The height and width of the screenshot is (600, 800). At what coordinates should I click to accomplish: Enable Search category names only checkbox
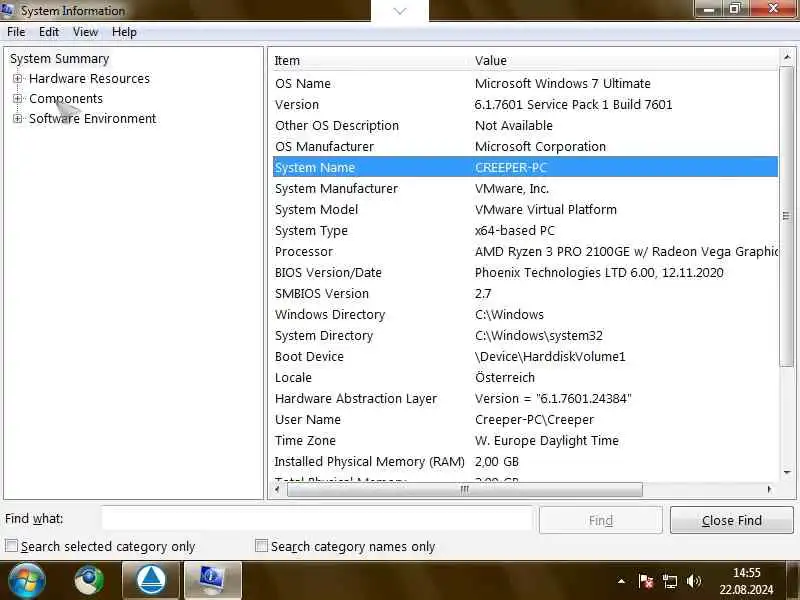click(x=261, y=545)
